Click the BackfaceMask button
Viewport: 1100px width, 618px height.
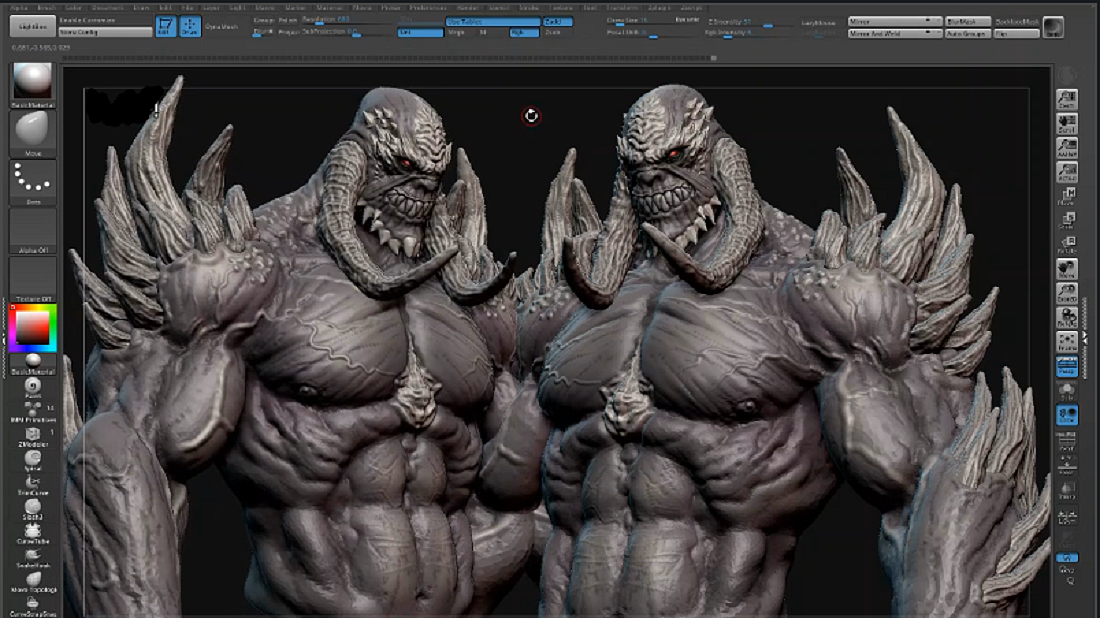pos(1017,22)
